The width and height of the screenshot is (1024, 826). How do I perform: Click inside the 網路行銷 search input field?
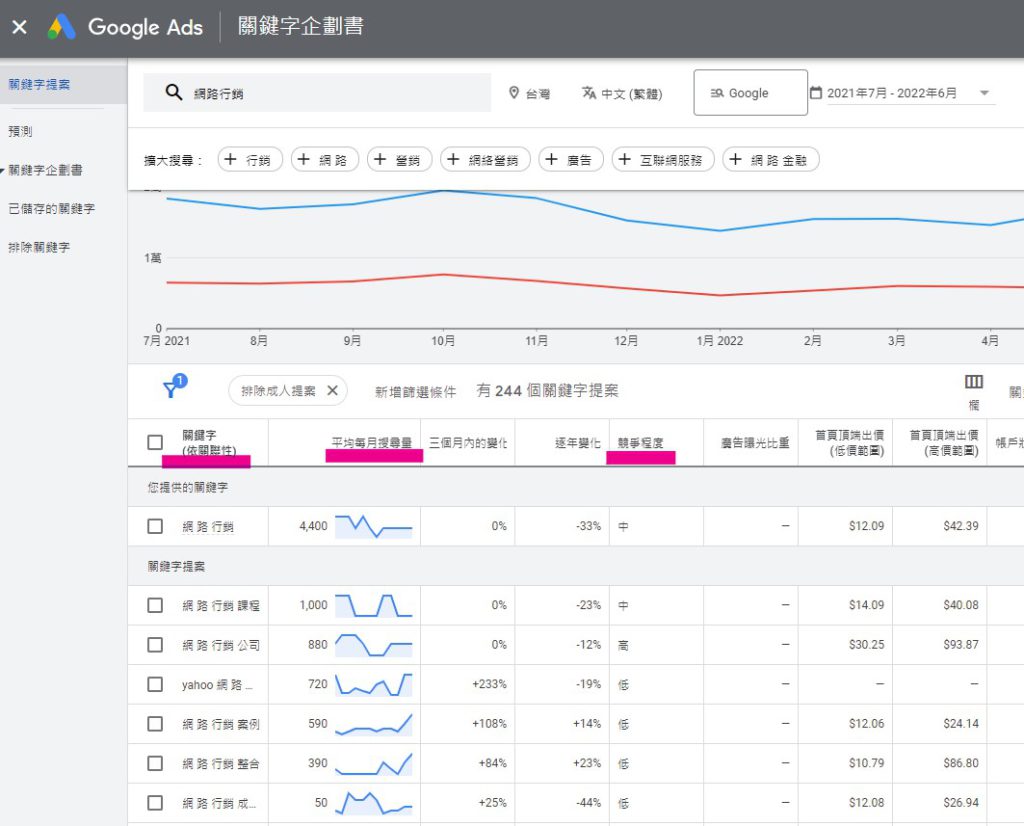point(300,91)
